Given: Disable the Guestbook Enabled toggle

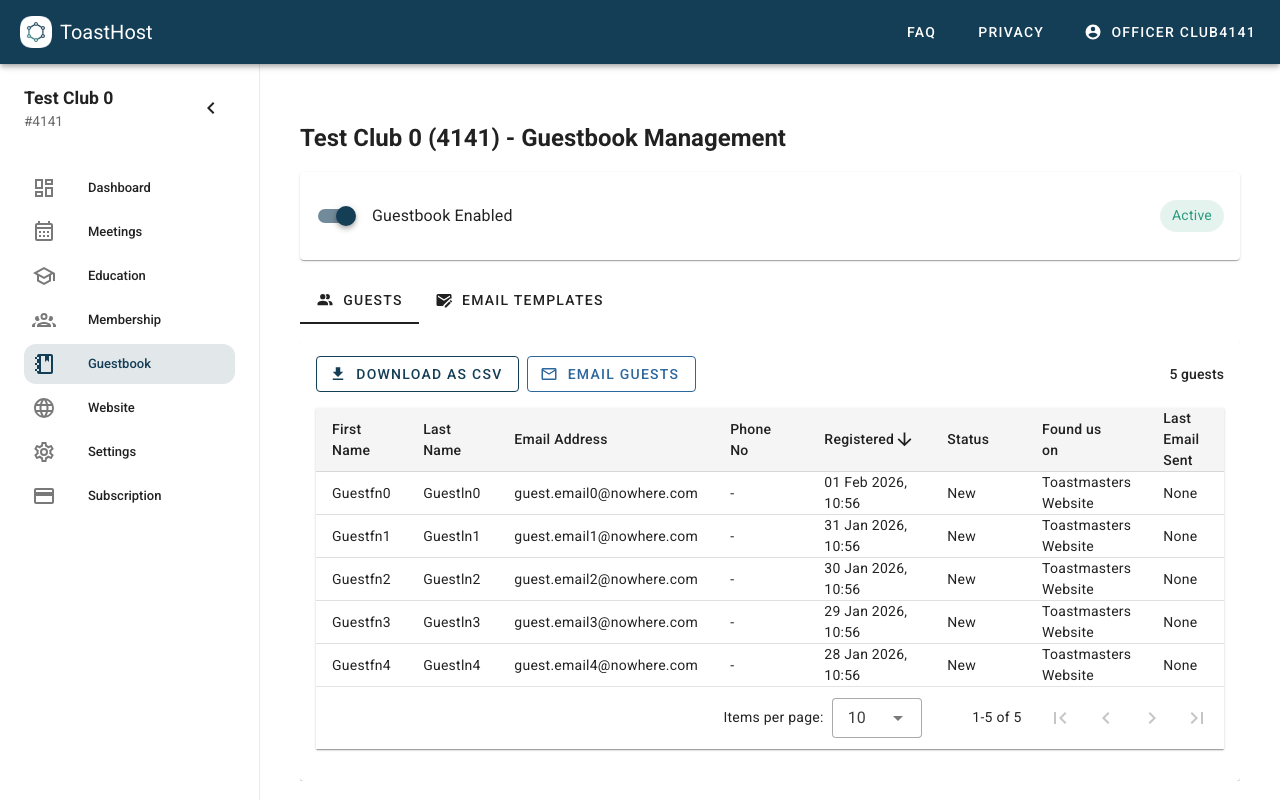Looking at the screenshot, I should (x=337, y=216).
